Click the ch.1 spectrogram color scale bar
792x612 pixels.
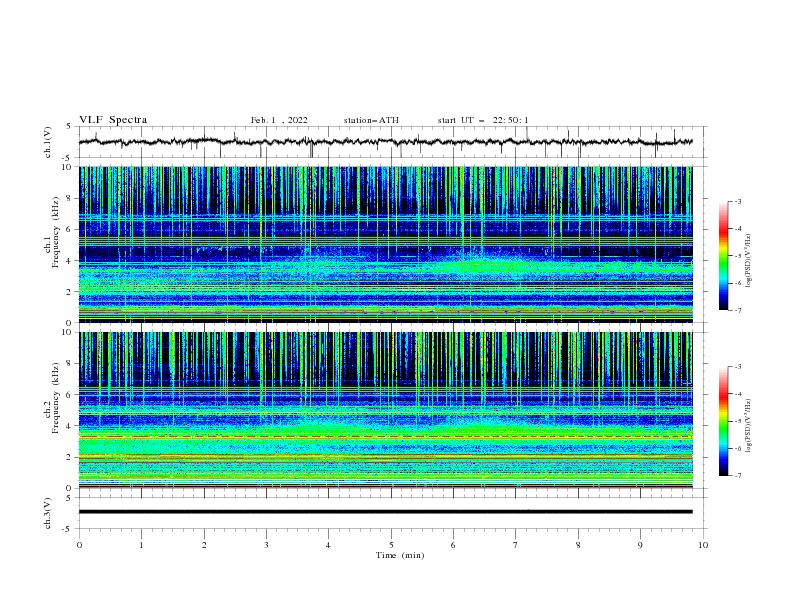click(x=723, y=256)
